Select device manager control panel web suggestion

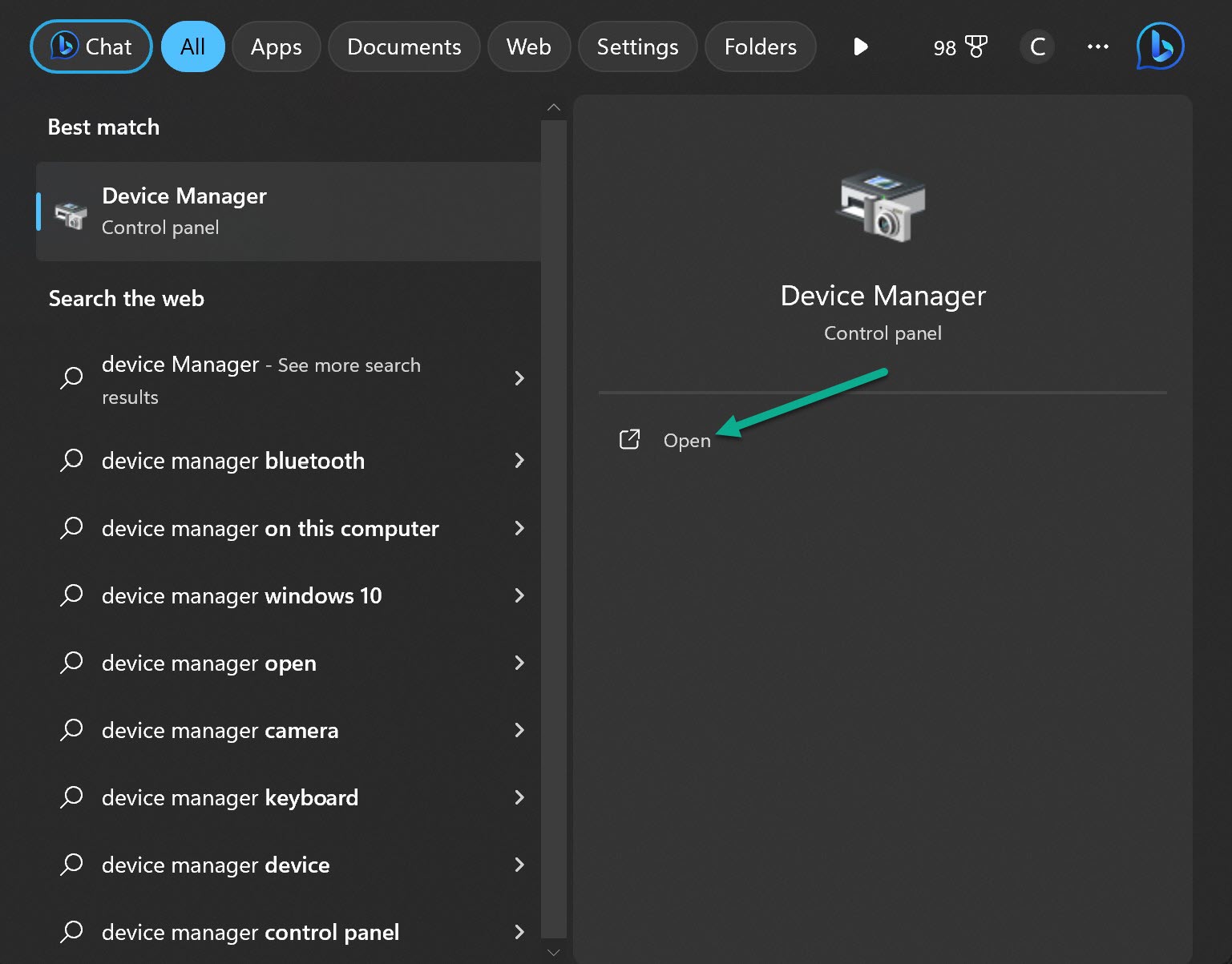pyautogui.click(x=250, y=932)
